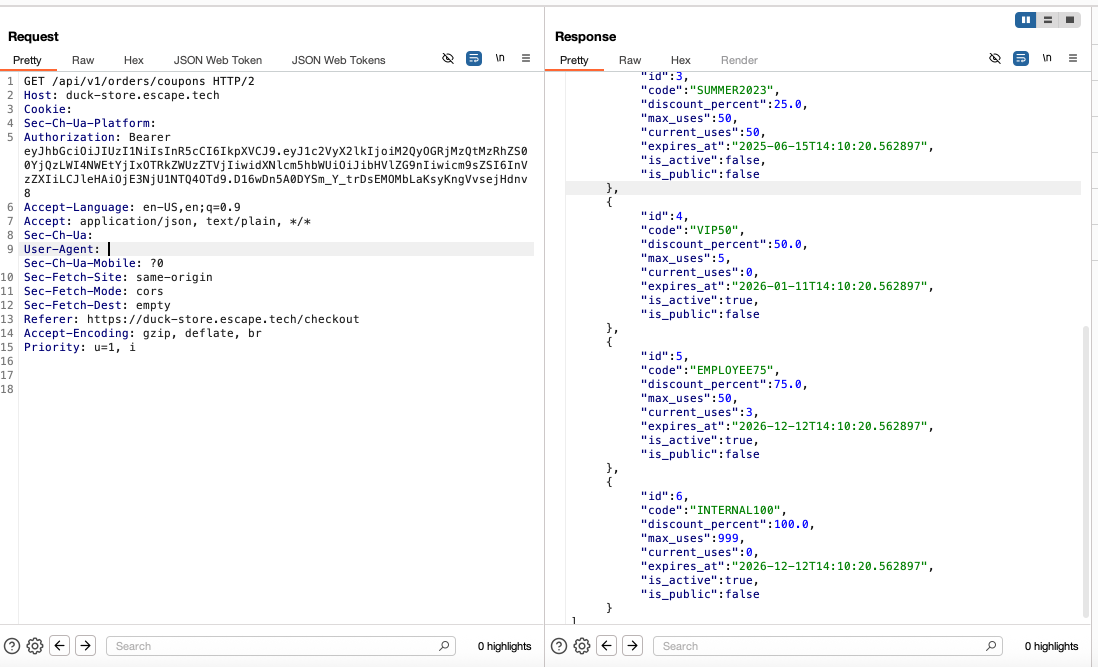Go back to previous match in Response

(606, 646)
